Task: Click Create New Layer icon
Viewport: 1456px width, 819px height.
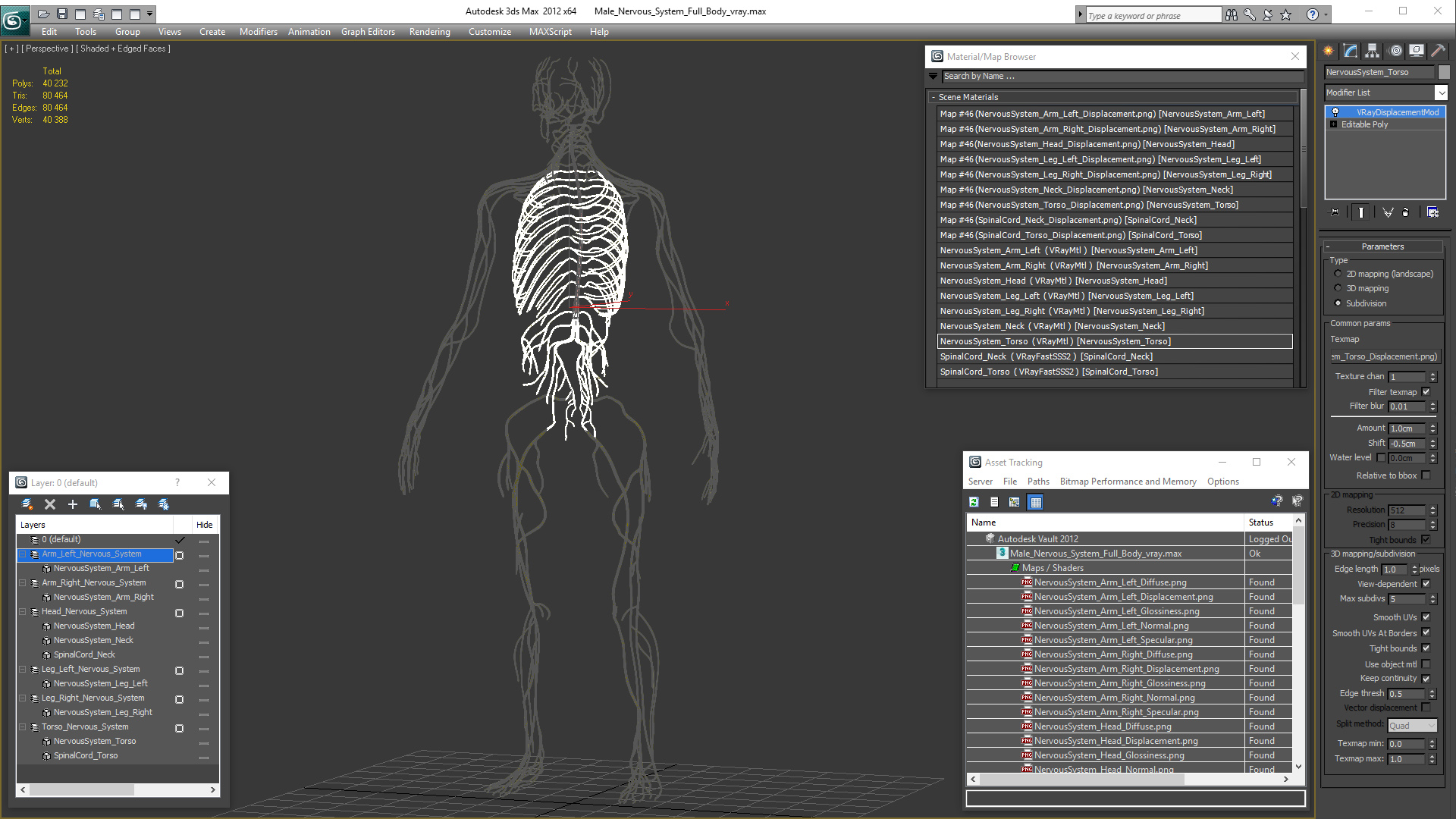Action: pyautogui.click(x=27, y=504)
